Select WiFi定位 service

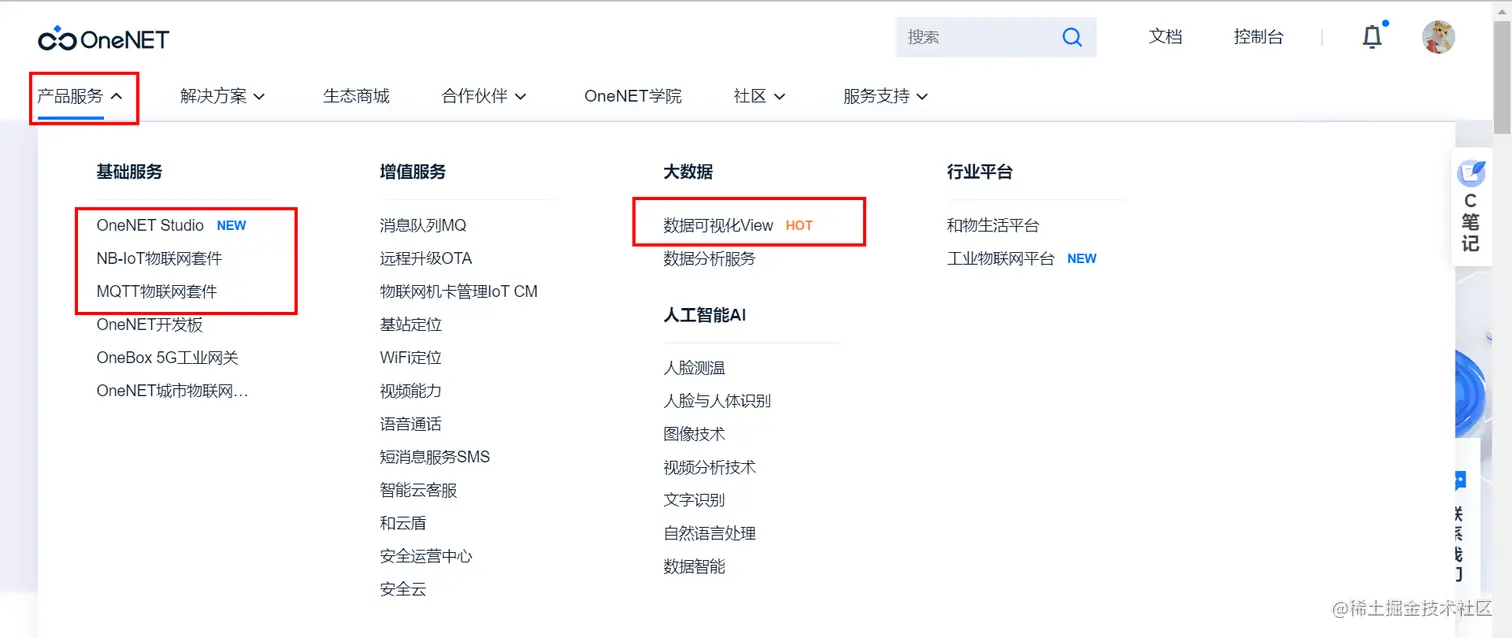[x=410, y=357]
